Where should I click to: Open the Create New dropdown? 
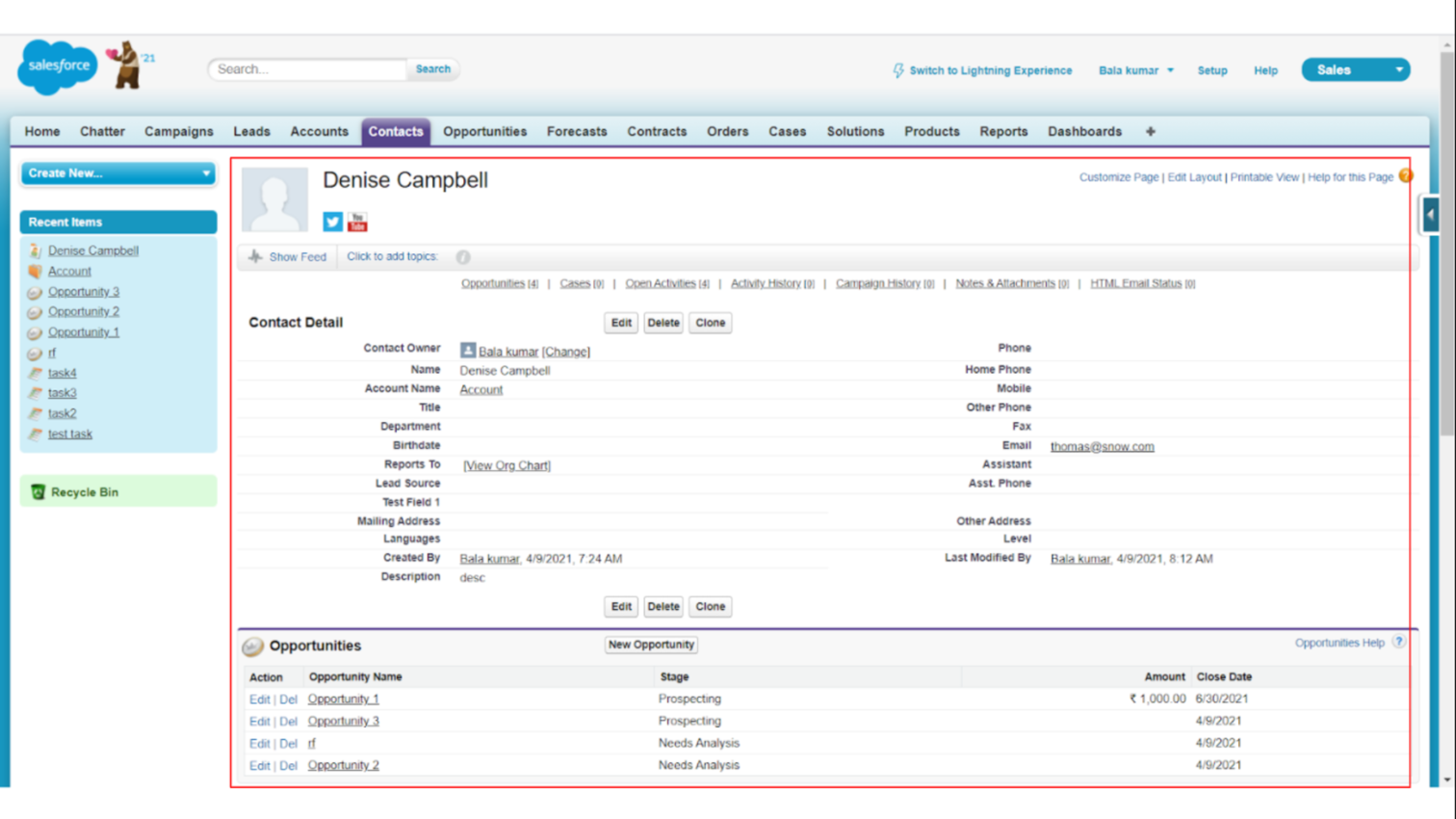(117, 174)
